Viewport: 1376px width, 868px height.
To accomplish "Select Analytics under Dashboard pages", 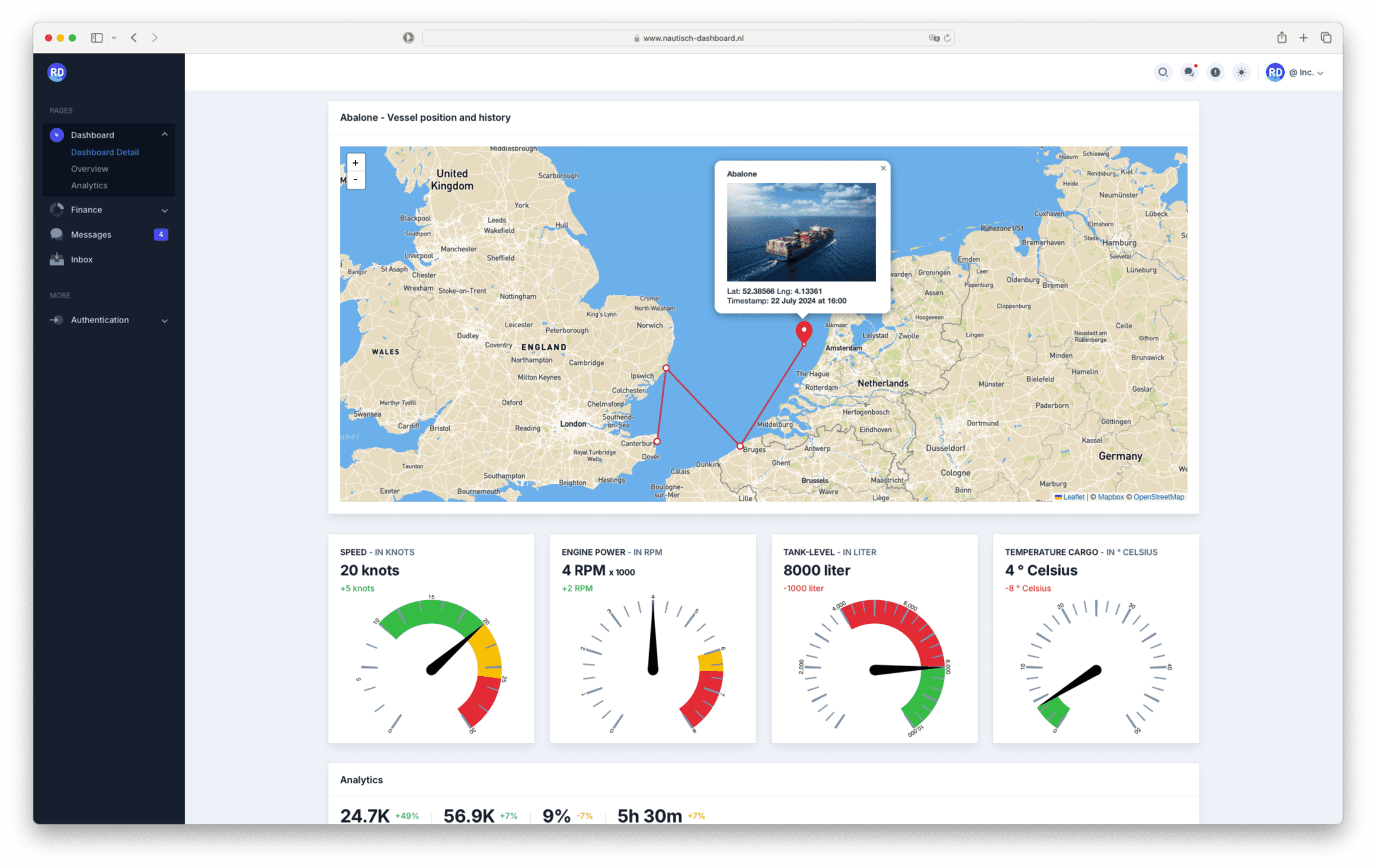I will (89, 185).
